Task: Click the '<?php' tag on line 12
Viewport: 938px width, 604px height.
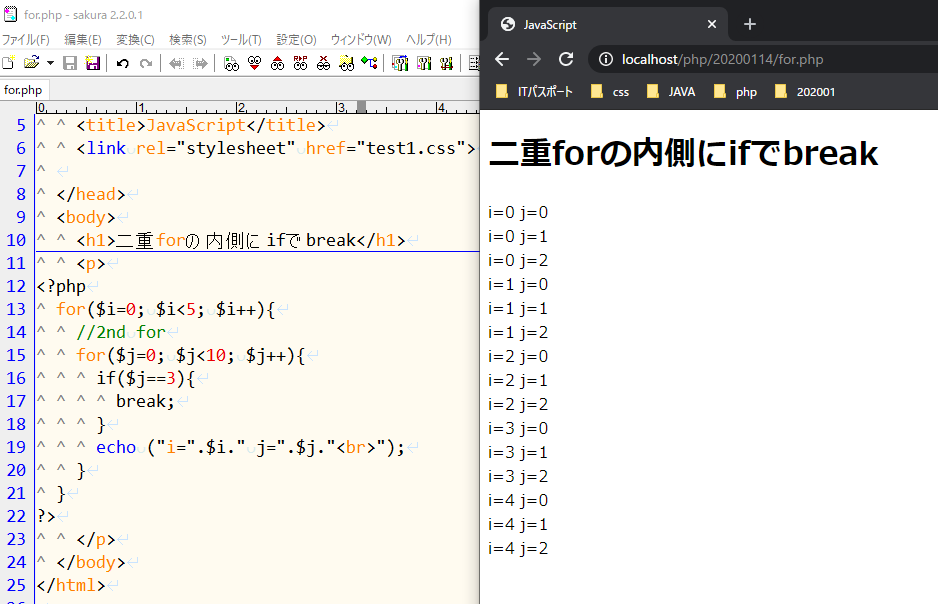Action: coord(61,286)
